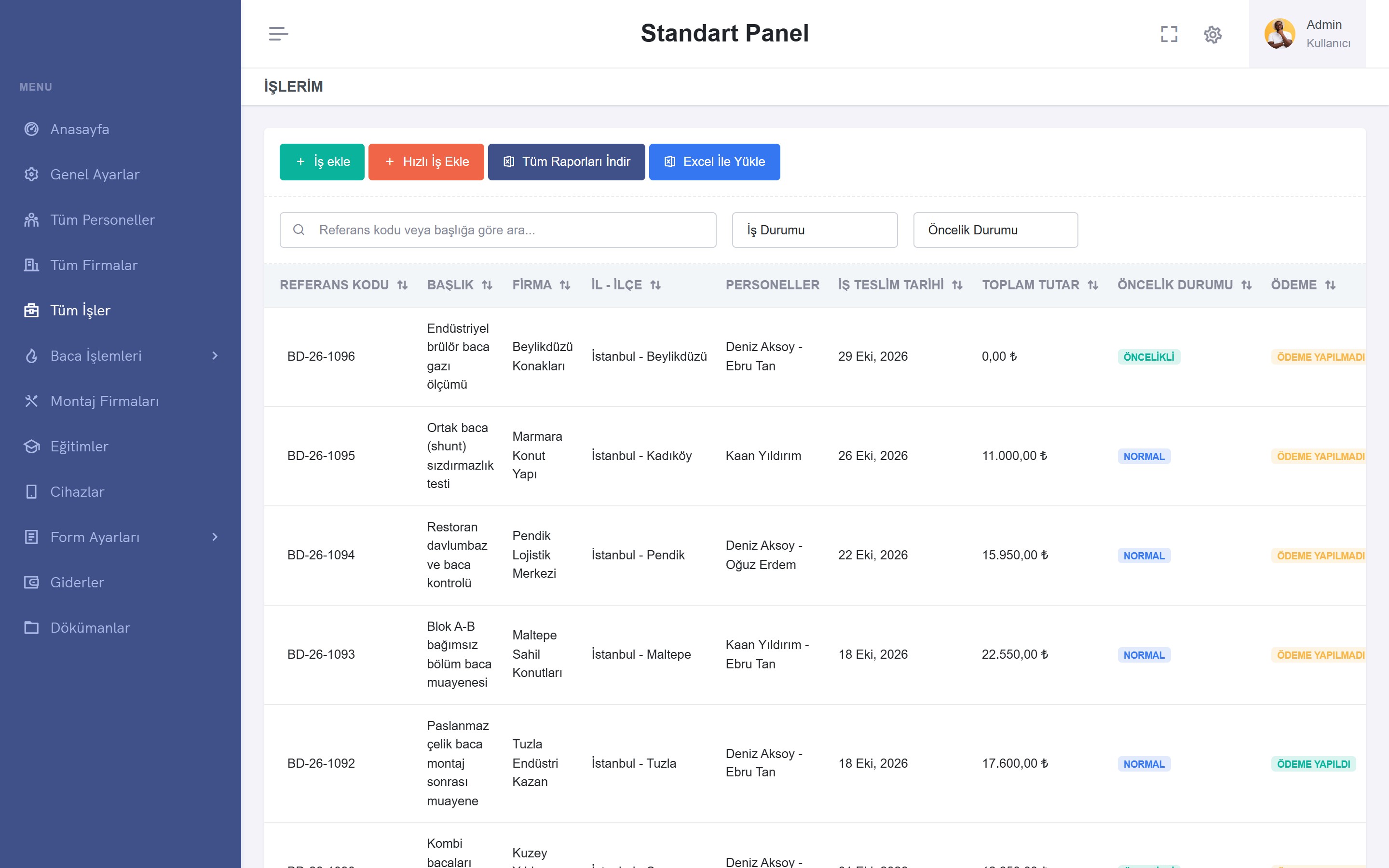Click the Cihazlar device icon
Viewport: 1389px width, 868px height.
[31, 492]
